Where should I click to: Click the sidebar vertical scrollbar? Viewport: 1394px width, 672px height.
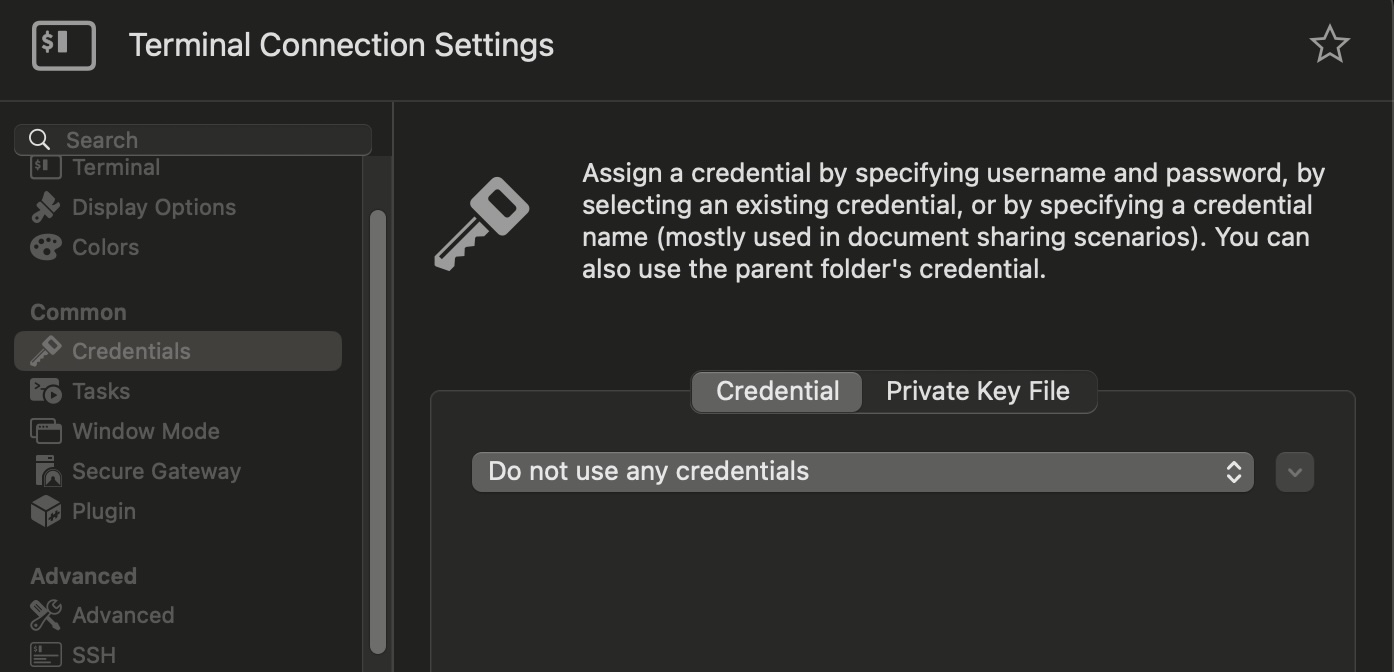pos(377,430)
